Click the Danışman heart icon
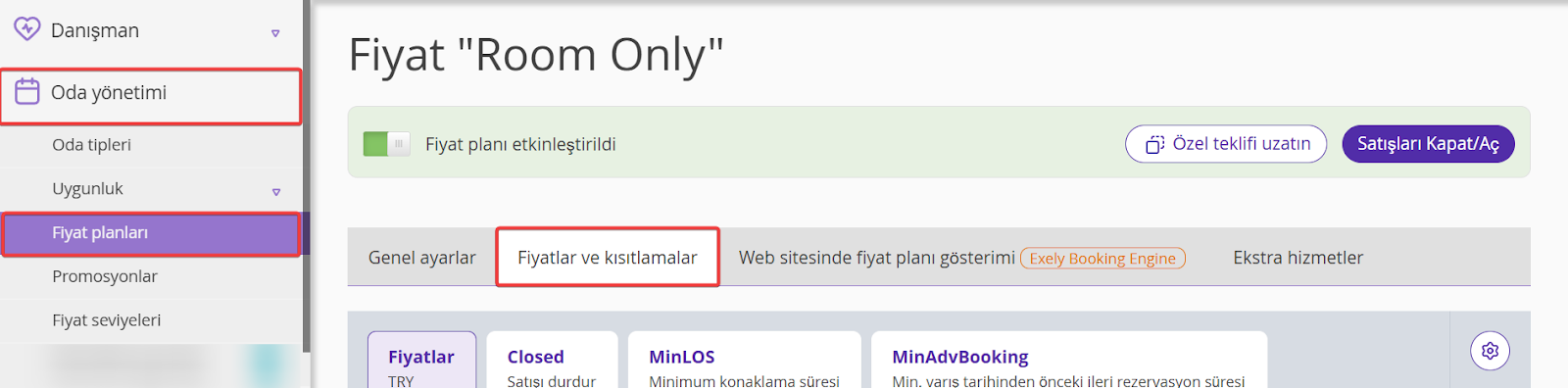This screenshot has width=1568, height=388. 26,29
